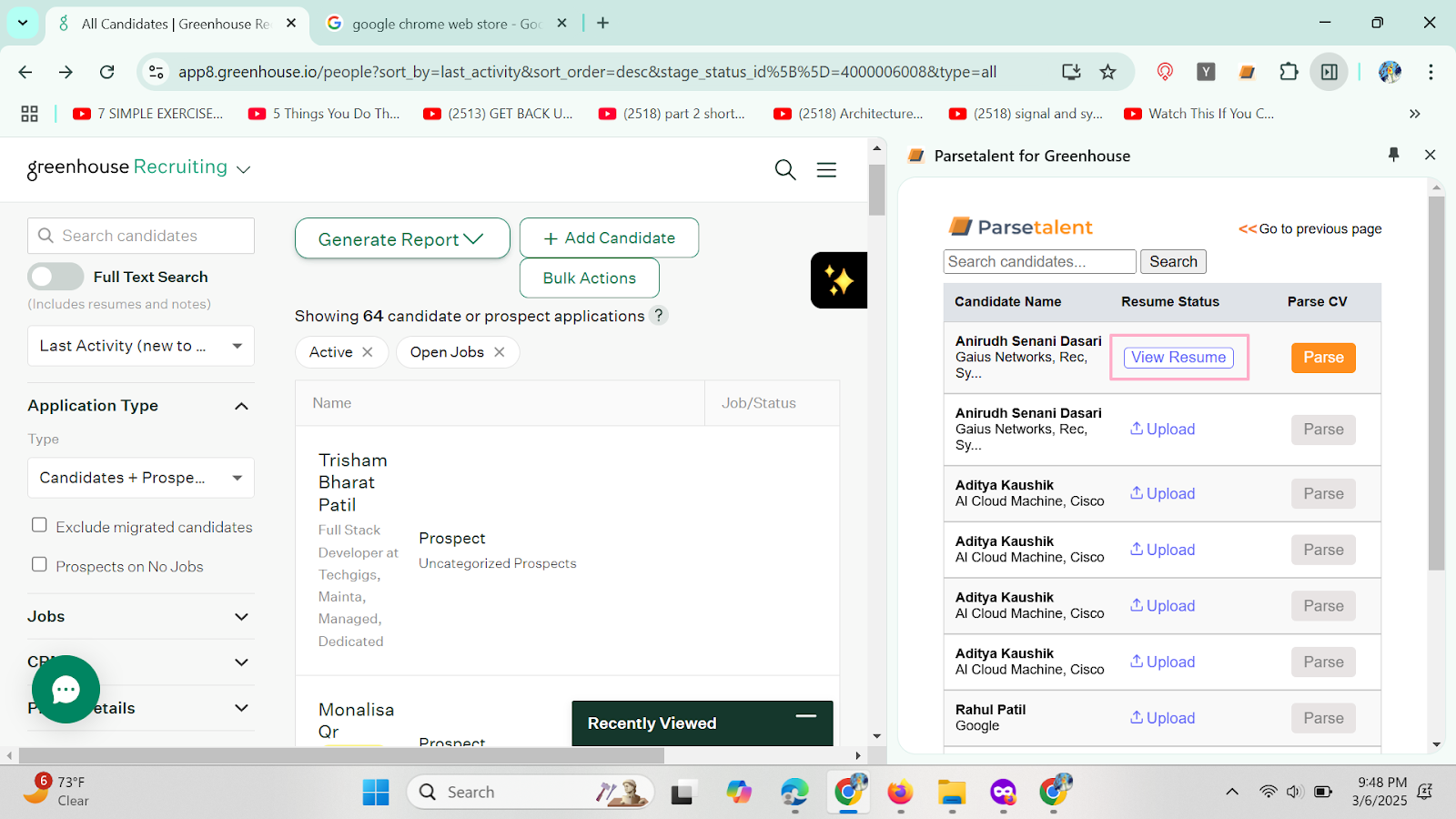Image resolution: width=1456 pixels, height=819 pixels.
Task: Expand the Profile Details filter section chevron
Action: click(241, 708)
